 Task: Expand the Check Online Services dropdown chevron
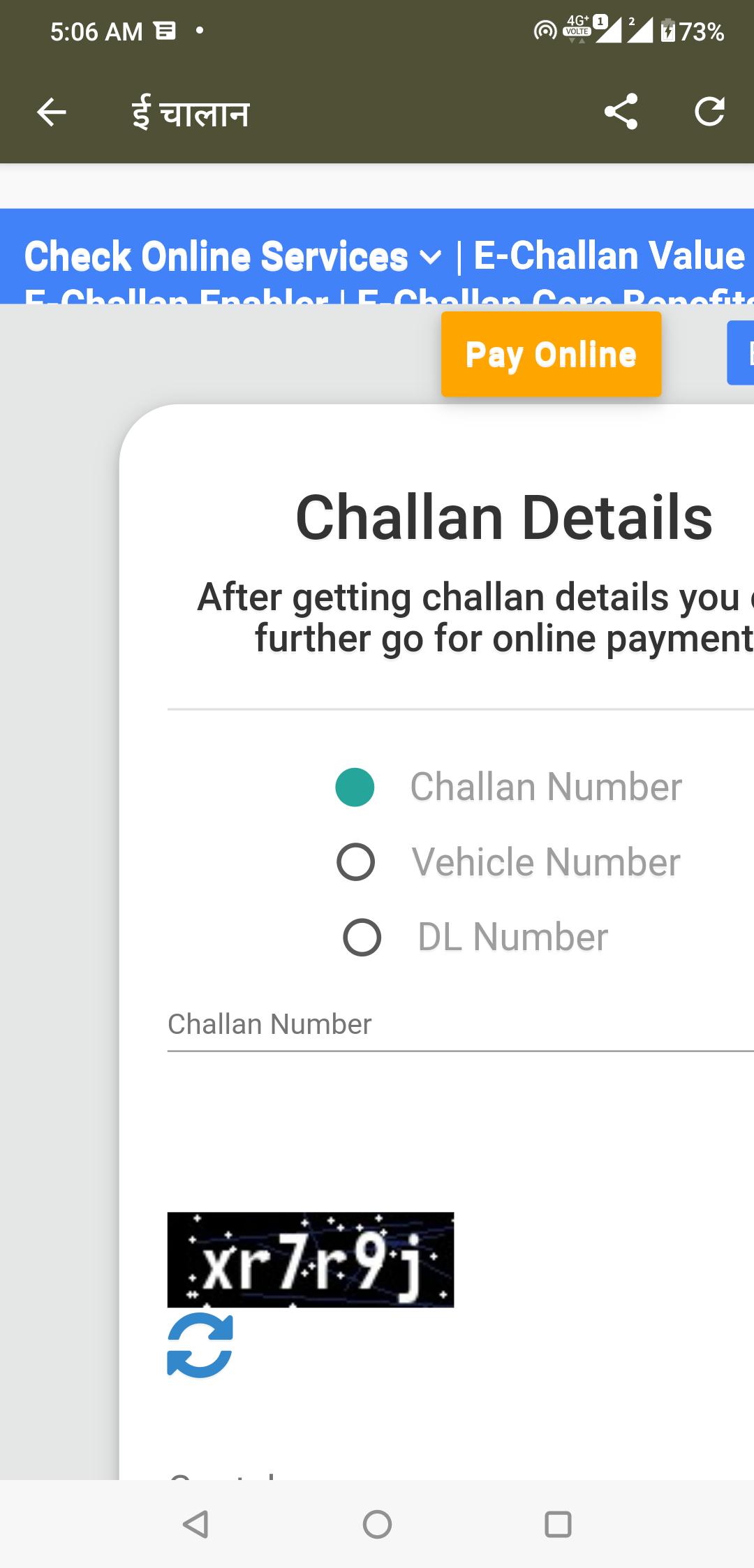point(431,258)
